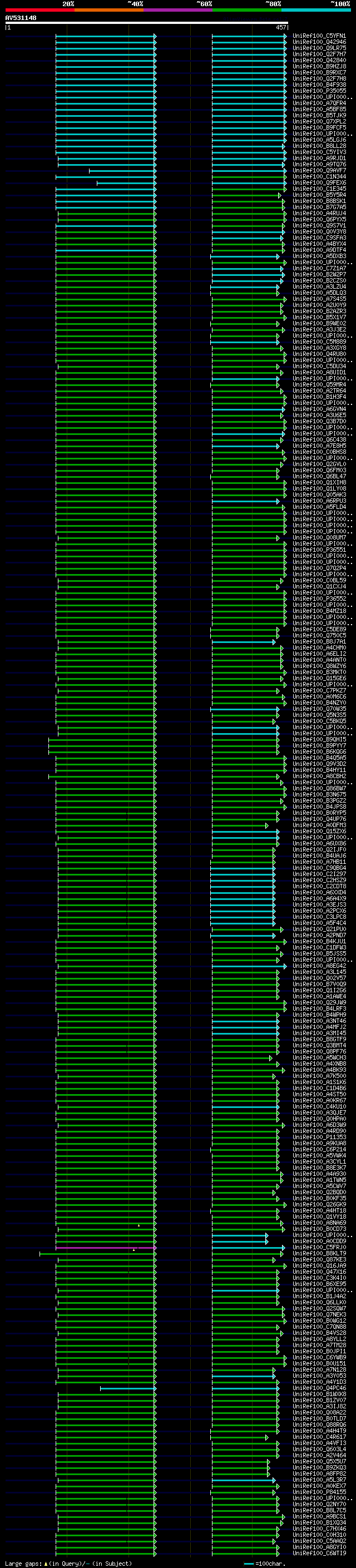Click the white query length ruler bar
This screenshot has width=356, height=1568.
click(146, 22)
